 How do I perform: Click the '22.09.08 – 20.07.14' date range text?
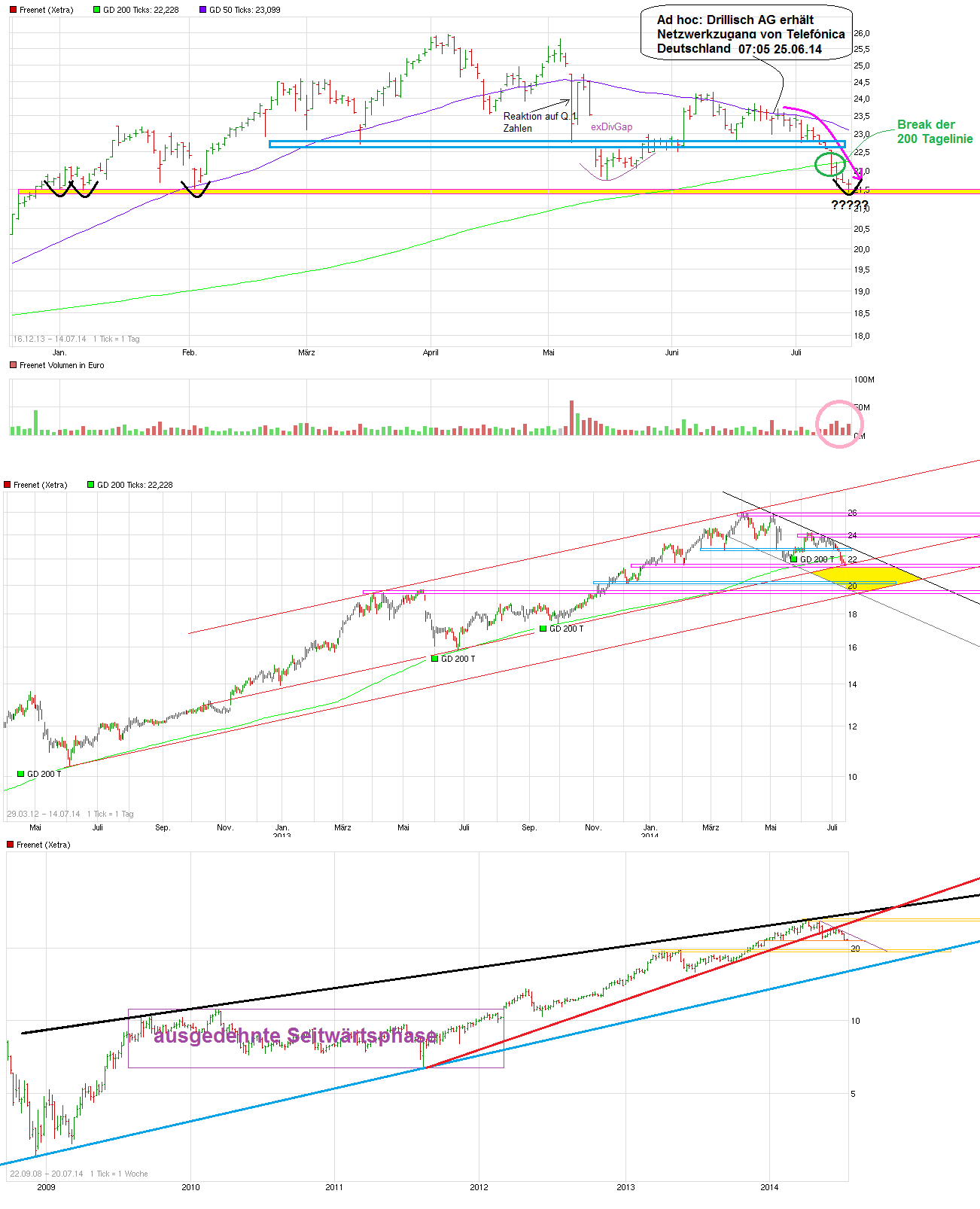tap(47, 1174)
